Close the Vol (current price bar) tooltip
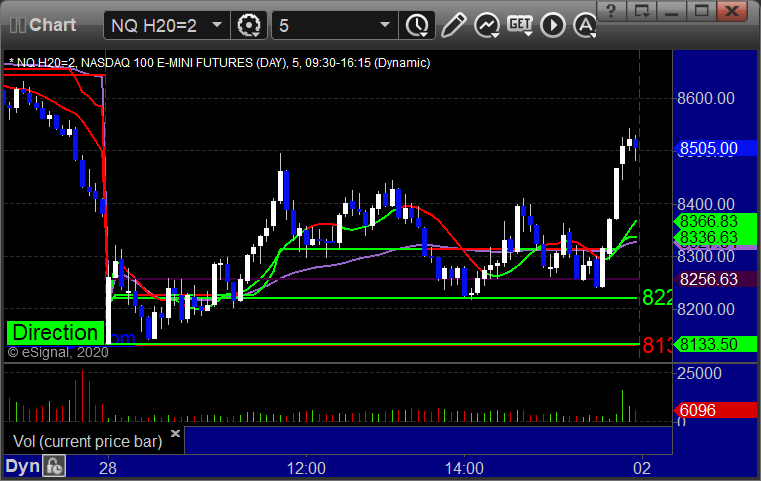This screenshot has height=481, width=761. (x=175, y=434)
